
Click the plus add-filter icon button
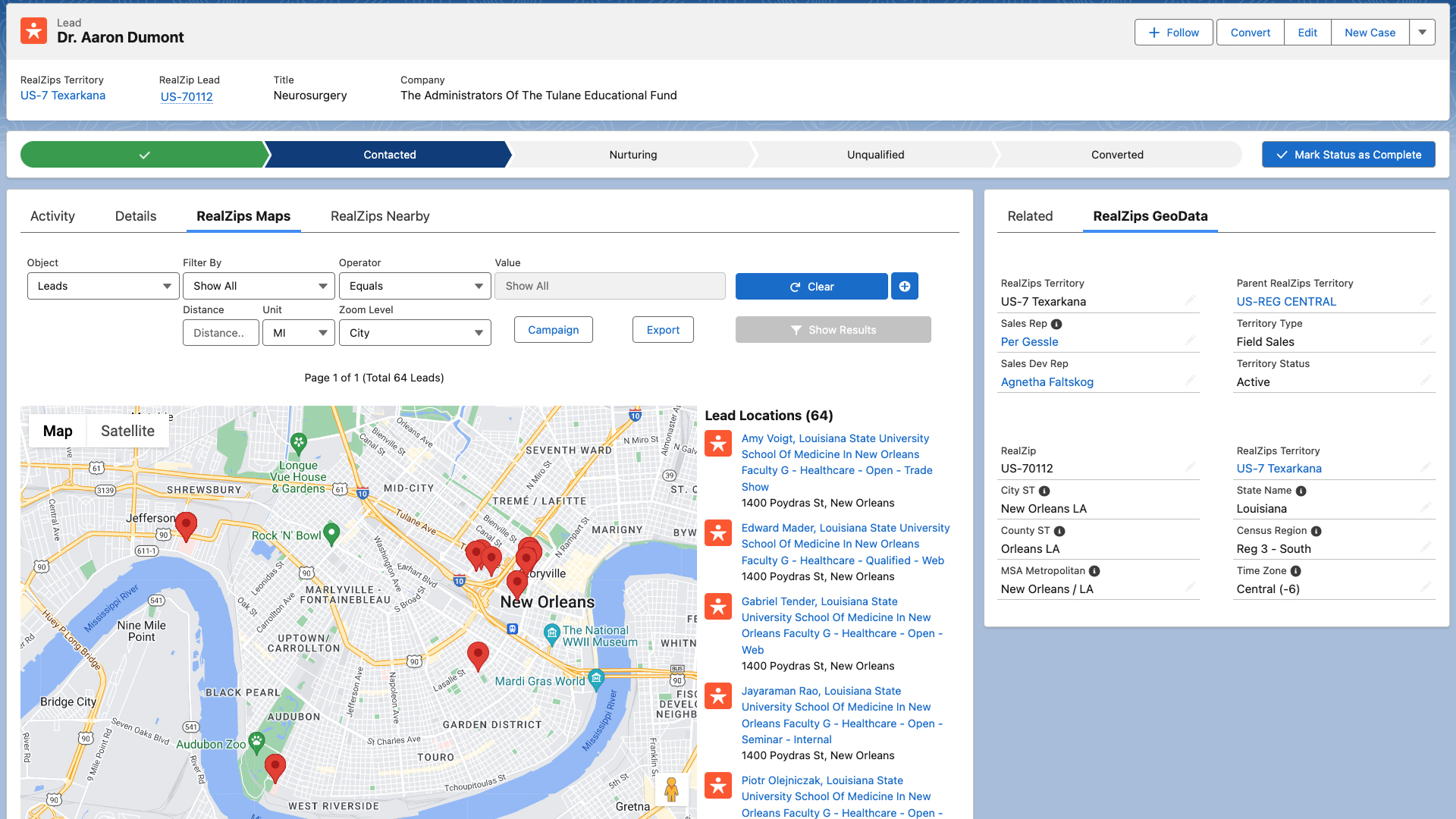point(904,286)
